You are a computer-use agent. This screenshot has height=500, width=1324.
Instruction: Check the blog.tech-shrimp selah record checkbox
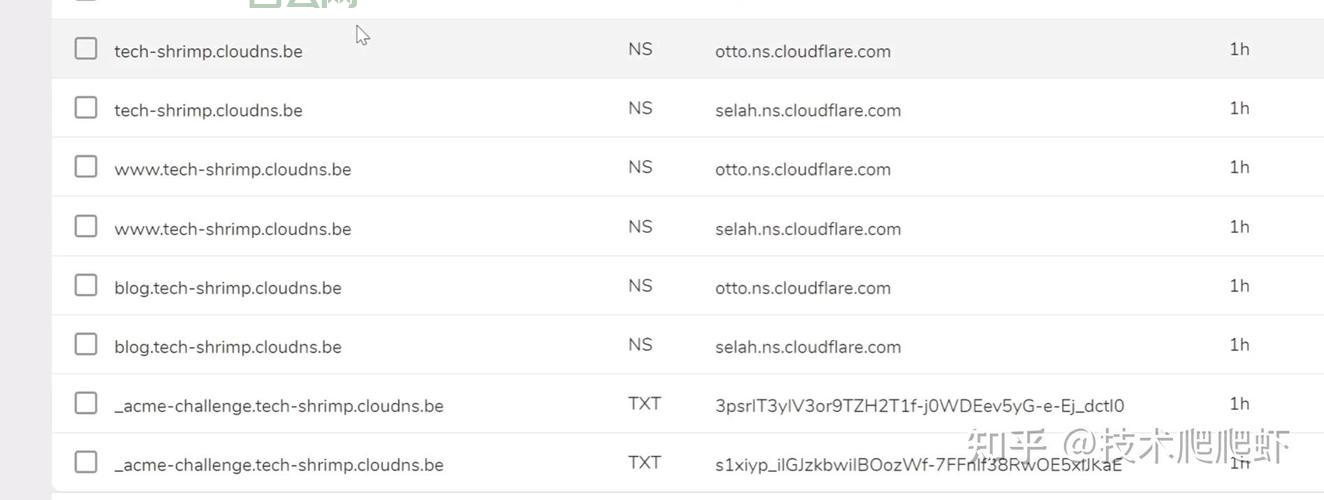pyautogui.click(x=86, y=344)
